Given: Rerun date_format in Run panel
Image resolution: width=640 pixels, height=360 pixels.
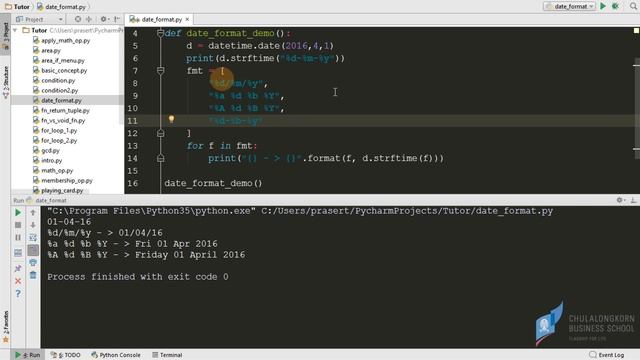Looking at the screenshot, I should (18, 213).
